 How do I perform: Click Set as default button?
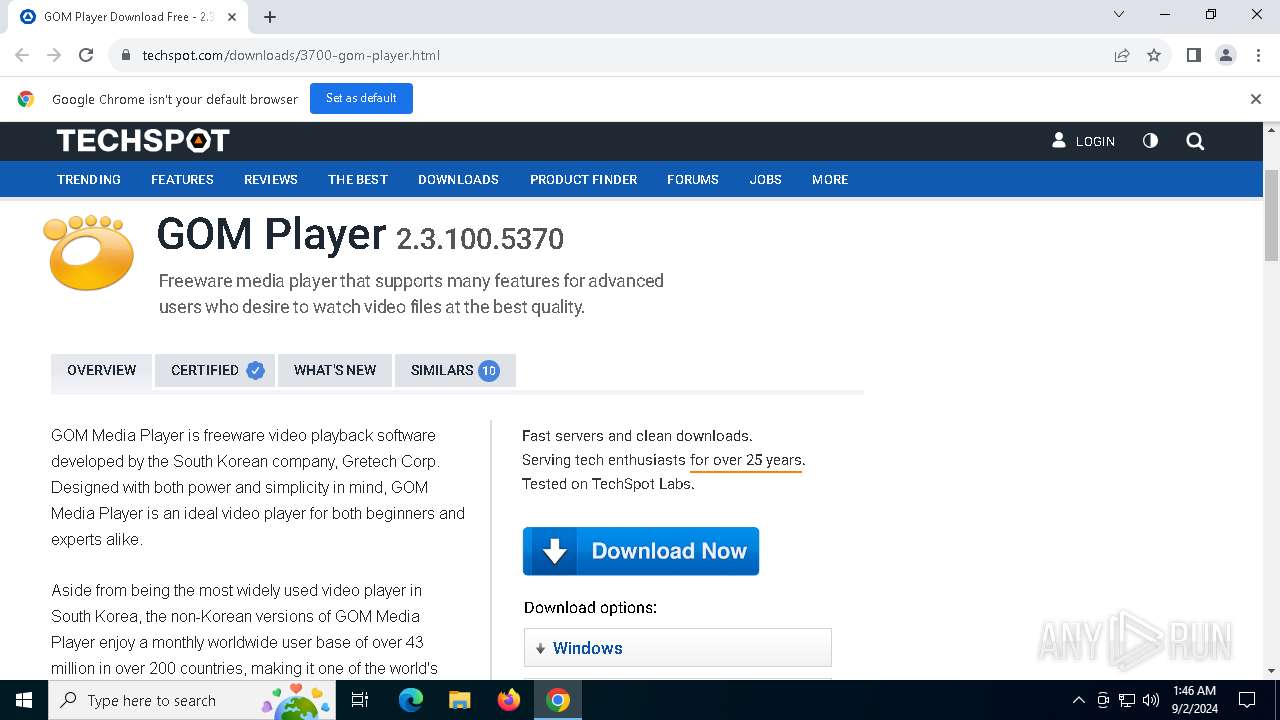(361, 98)
